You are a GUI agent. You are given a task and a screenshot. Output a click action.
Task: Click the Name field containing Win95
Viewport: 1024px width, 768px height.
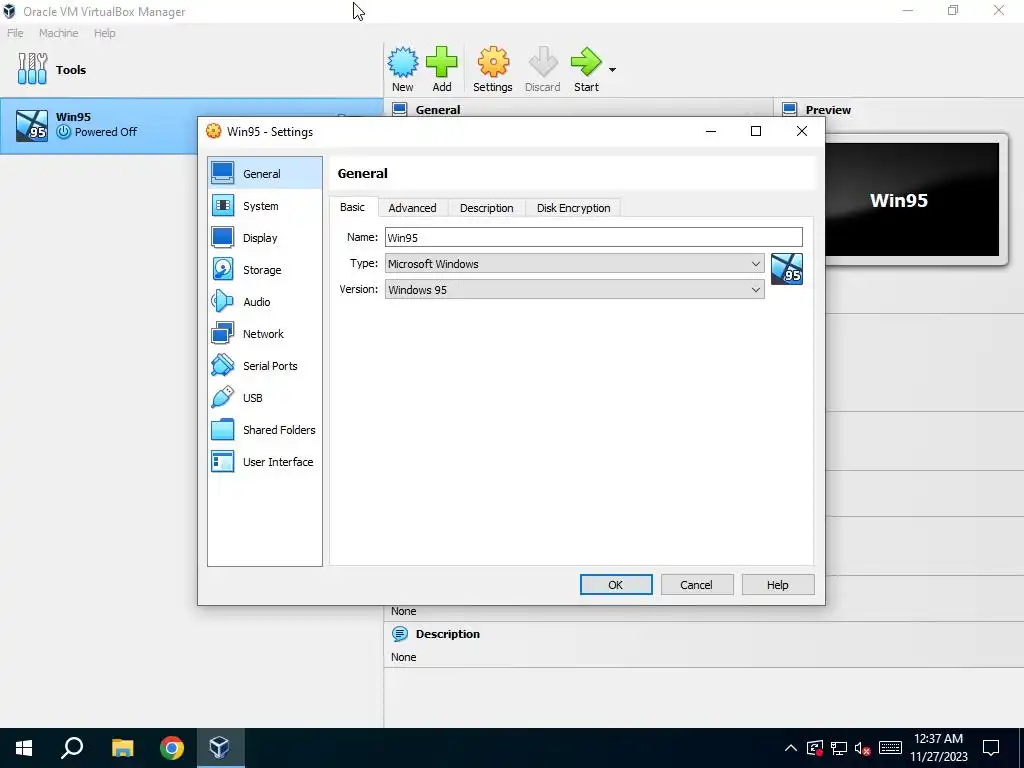[594, 237]
